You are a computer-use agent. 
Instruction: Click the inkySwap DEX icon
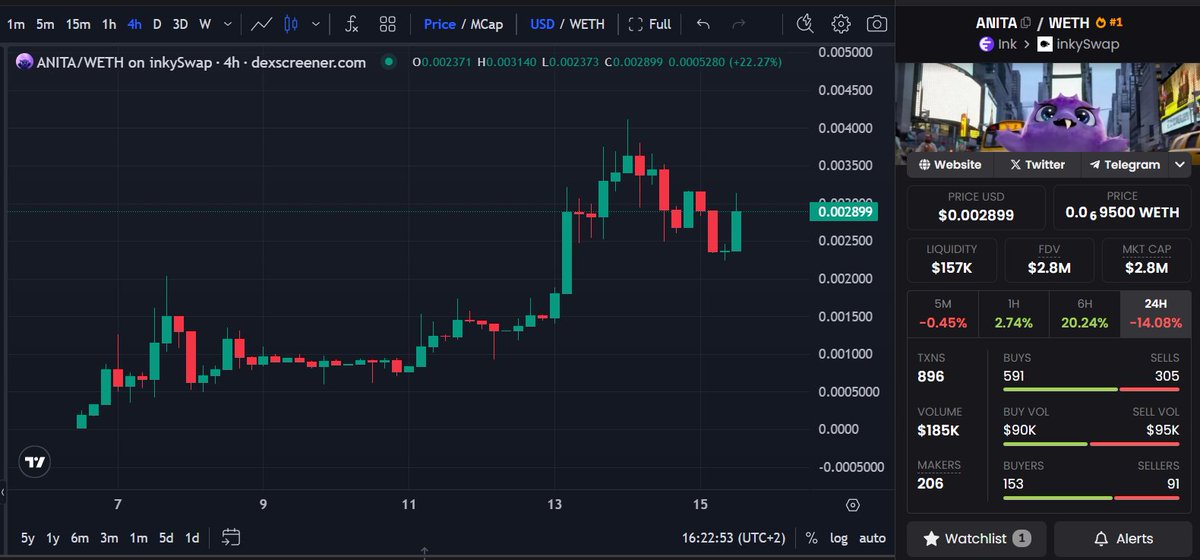[1045, 44]
